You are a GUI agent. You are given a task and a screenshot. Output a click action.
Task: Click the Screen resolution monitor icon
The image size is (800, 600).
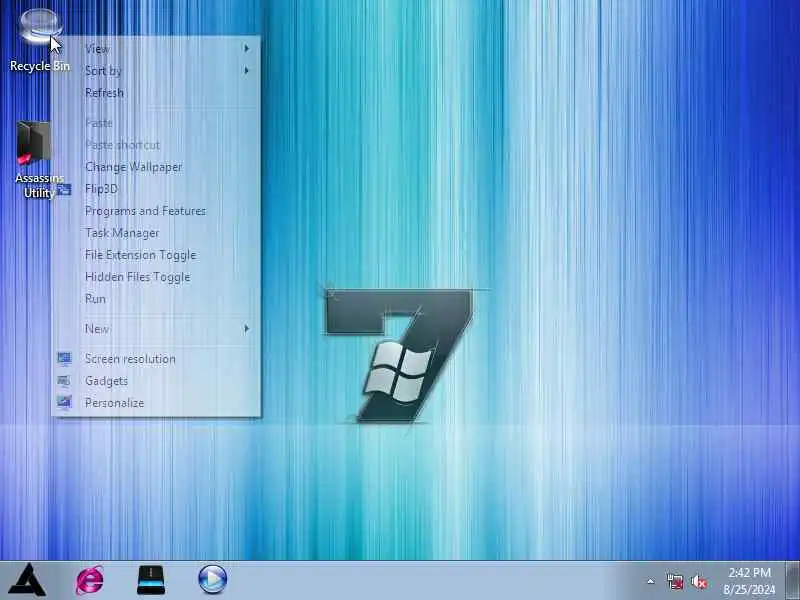click(64, 359)
